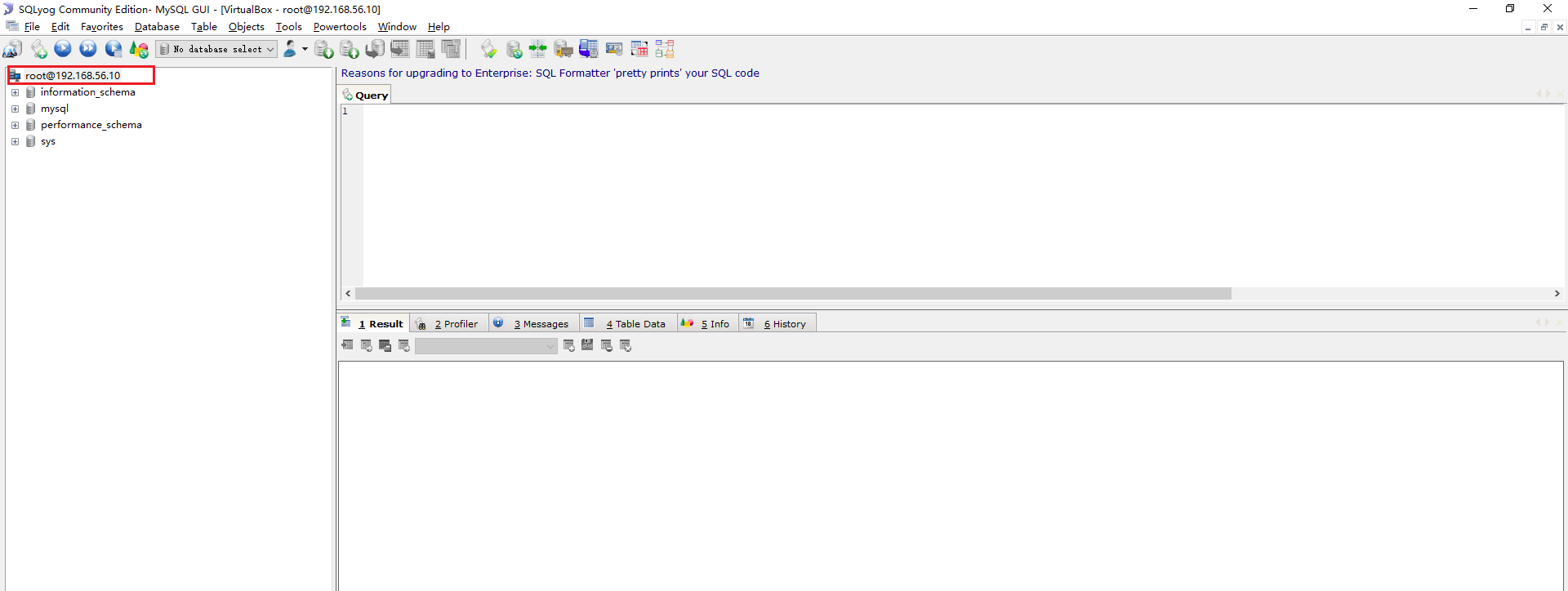Image resolution: width=1568 pixels, height=591 pixels.
Task: Open Migration toolkit (database with truck icon)
Action: click(x=563, y=49)
